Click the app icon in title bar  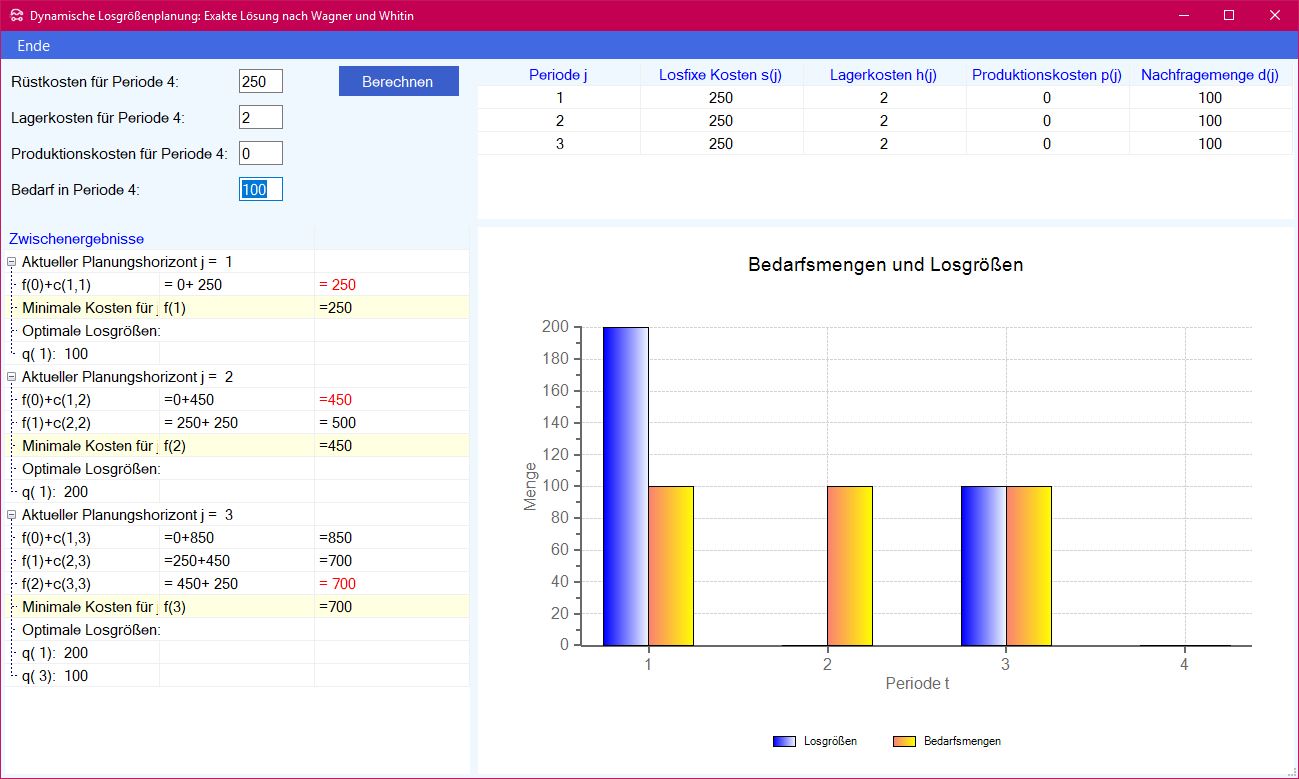coord(16,16)
